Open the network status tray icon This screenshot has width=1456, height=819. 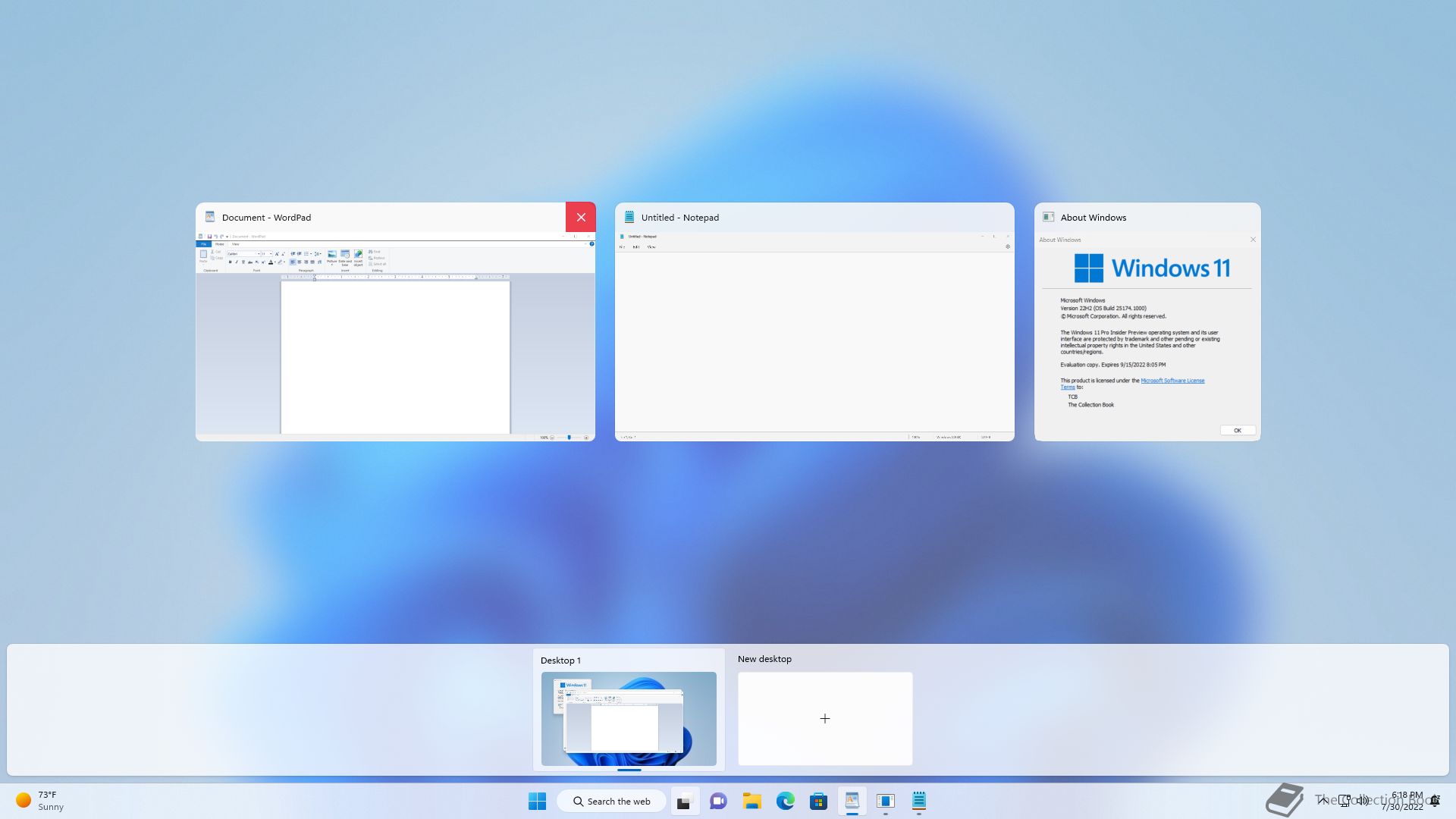(x=1345, y=800)
